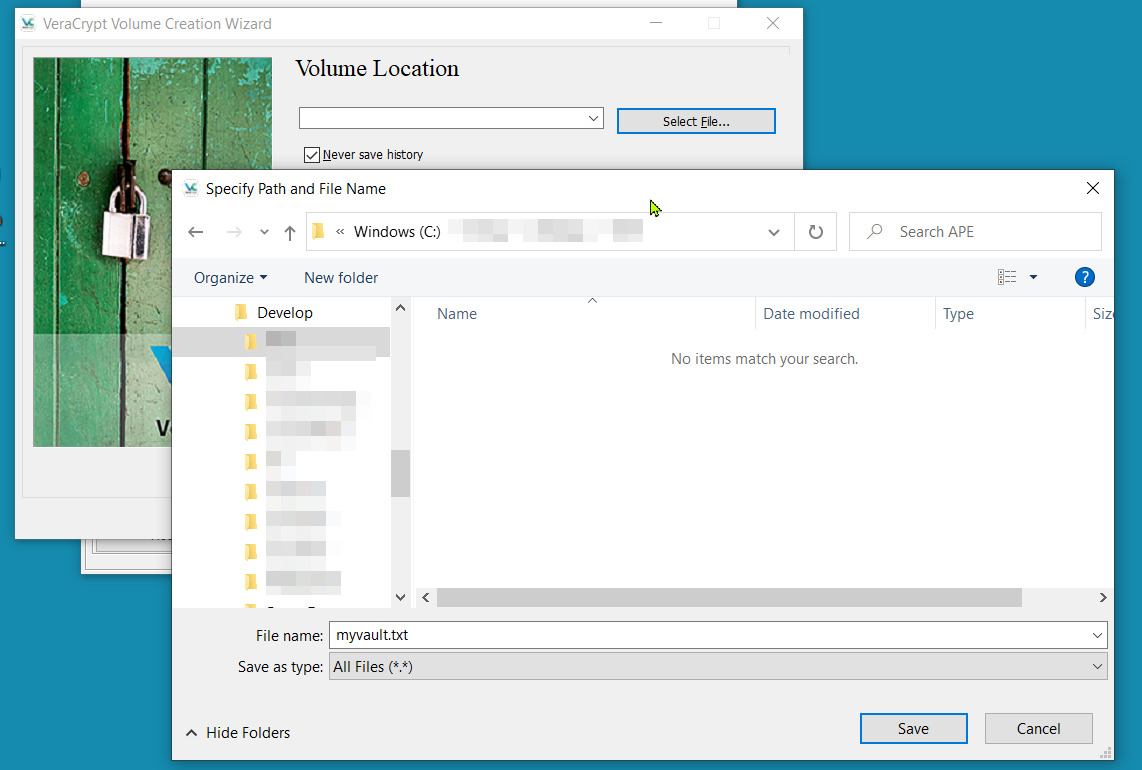Open recent locations chevron next to forward arrow
Image resolution: width=1142 pixels, height=770 pixels.
click(264, 232)
